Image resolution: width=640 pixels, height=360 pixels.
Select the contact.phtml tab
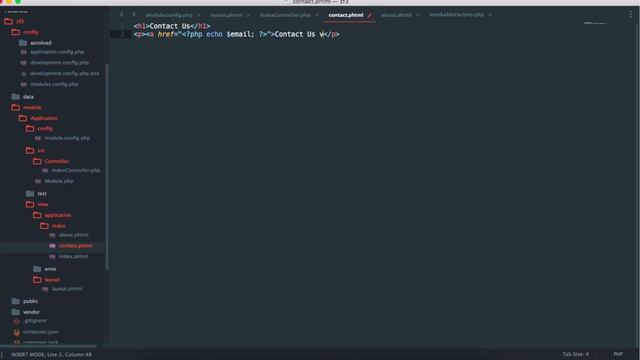(x=345, y=15)
